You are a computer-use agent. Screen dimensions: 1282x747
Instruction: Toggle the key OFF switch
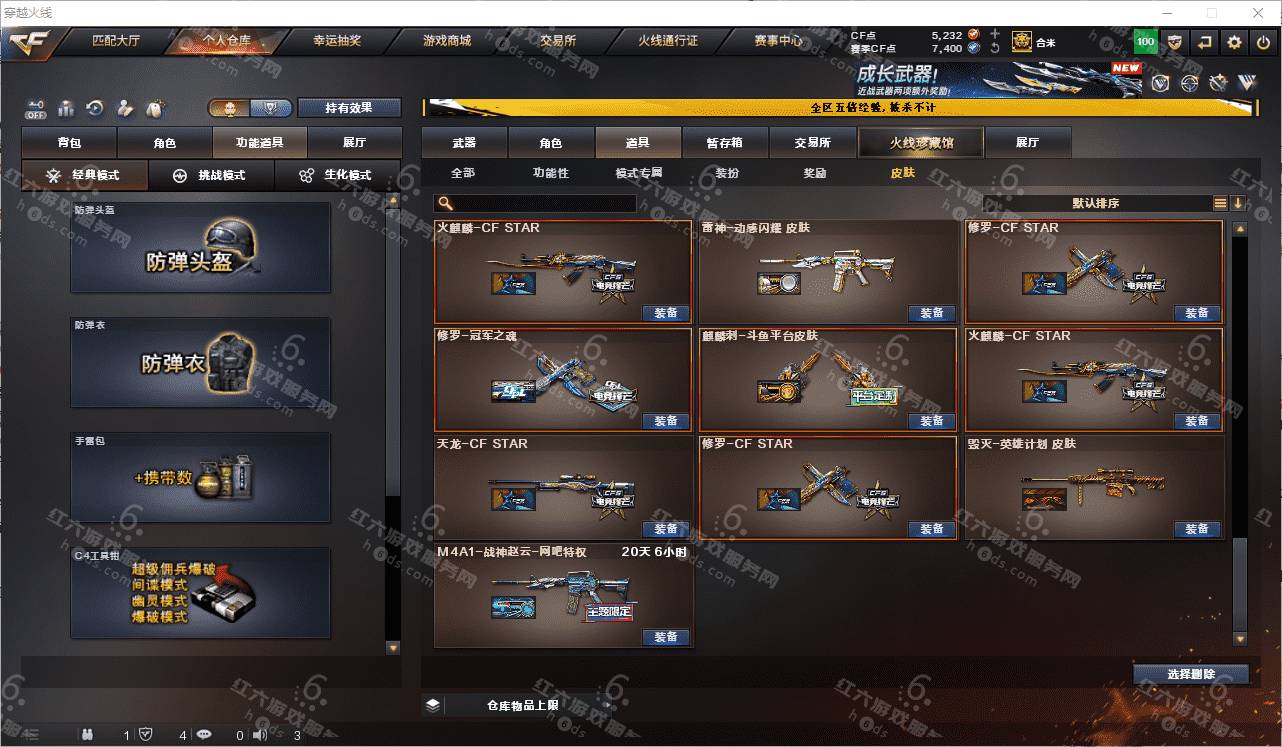36,107
